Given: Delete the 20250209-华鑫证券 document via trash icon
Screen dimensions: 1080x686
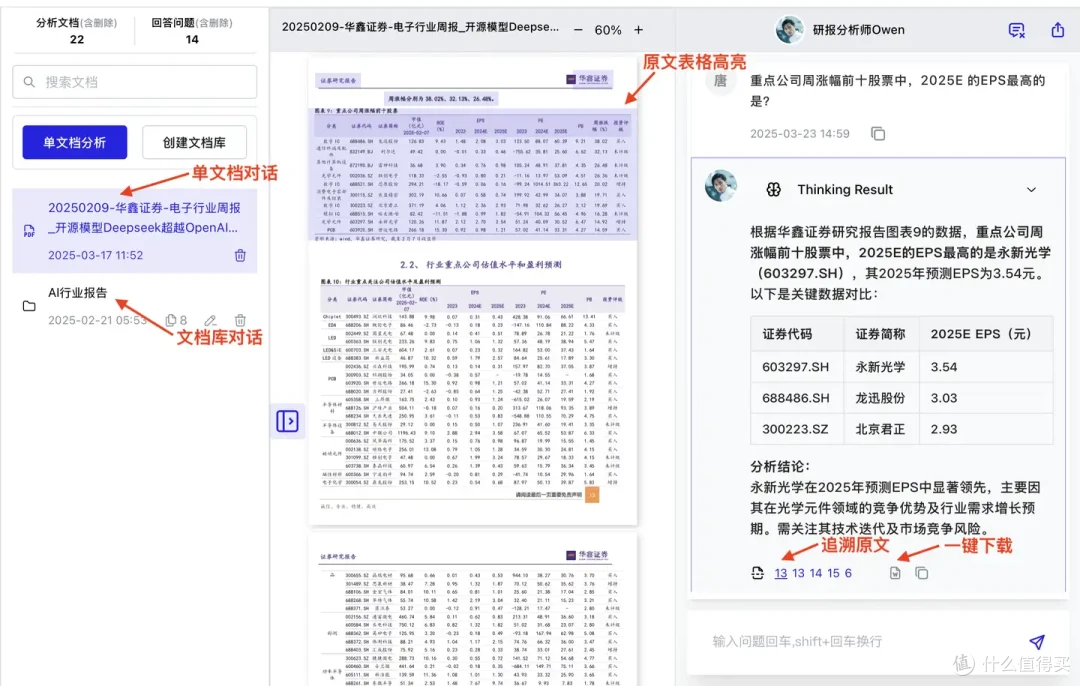Looking at the screenshot, I should coord(240,256).
